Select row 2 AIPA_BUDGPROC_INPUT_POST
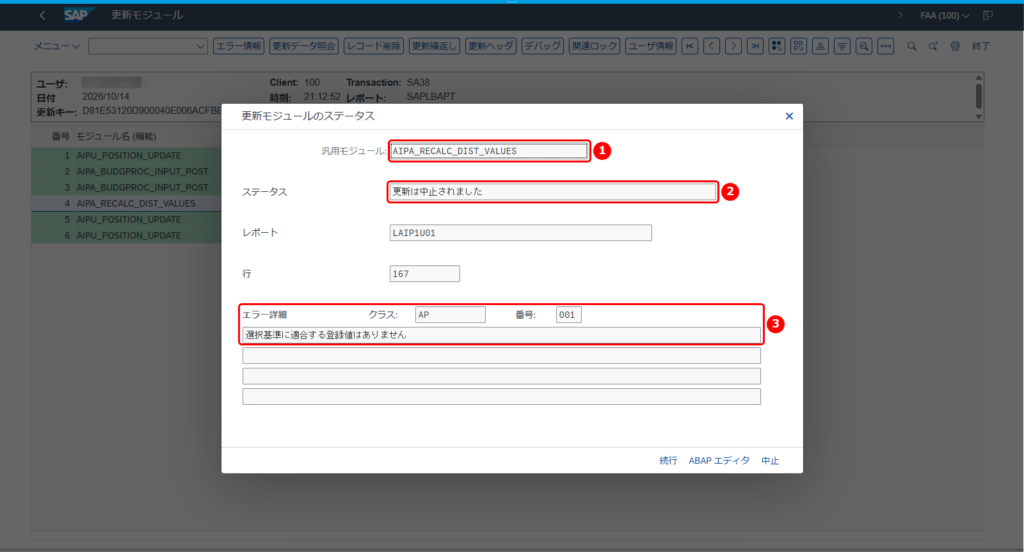The height and width of the screenshot is (552, 1024). (126, 171)
